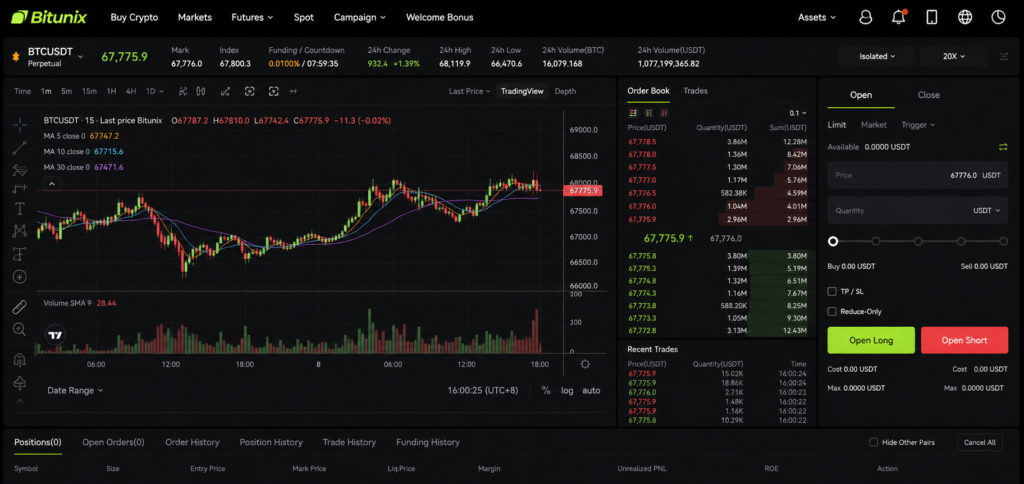Enable the Reduce-Only checkbox

coord(831,312)
